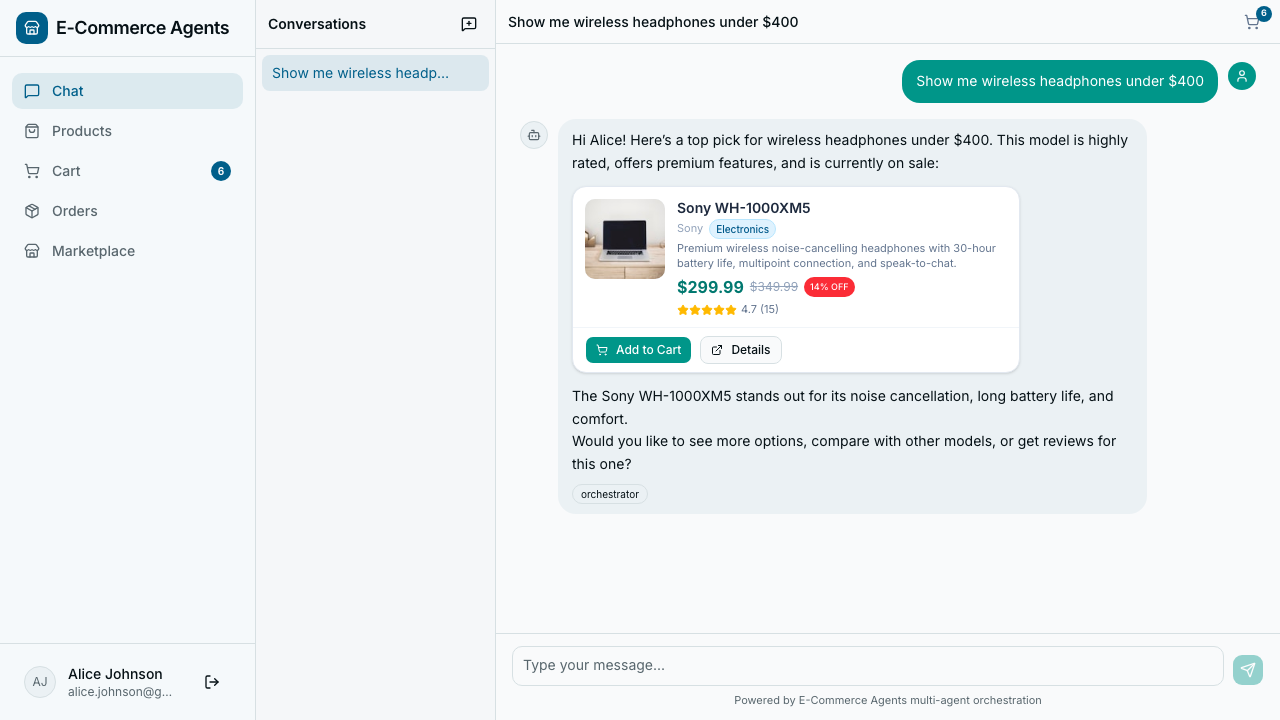Add Sony headphones to cart

(x=638, y=350)
